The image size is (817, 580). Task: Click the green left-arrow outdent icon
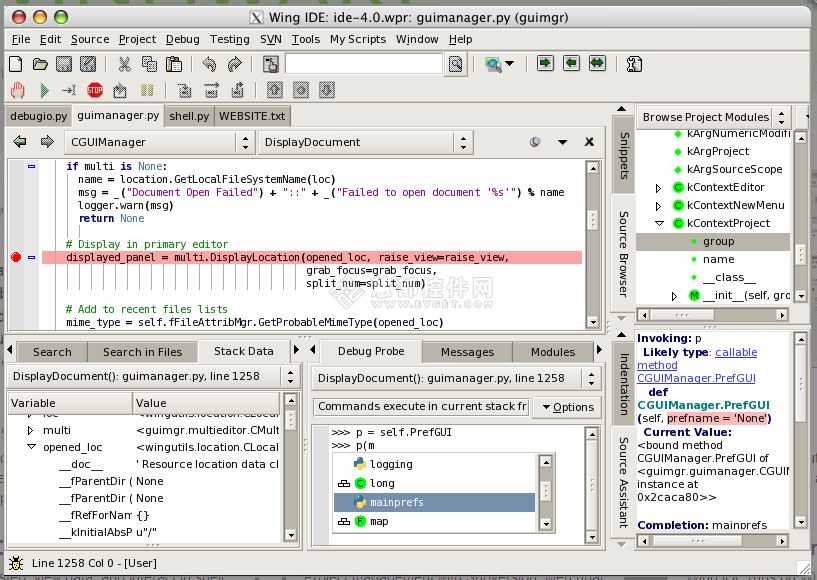[x=572, y=64]
